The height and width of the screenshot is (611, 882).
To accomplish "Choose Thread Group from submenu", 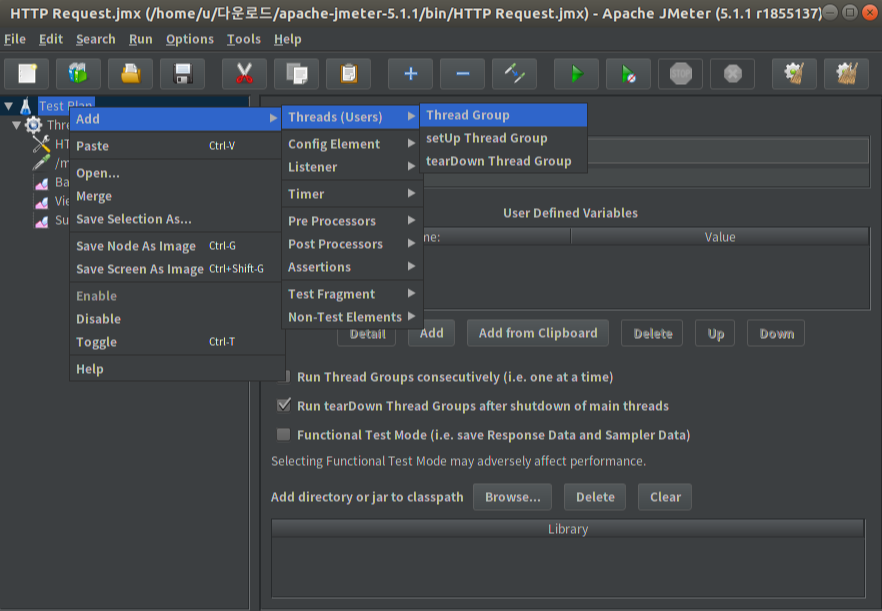I will (503, 115).
